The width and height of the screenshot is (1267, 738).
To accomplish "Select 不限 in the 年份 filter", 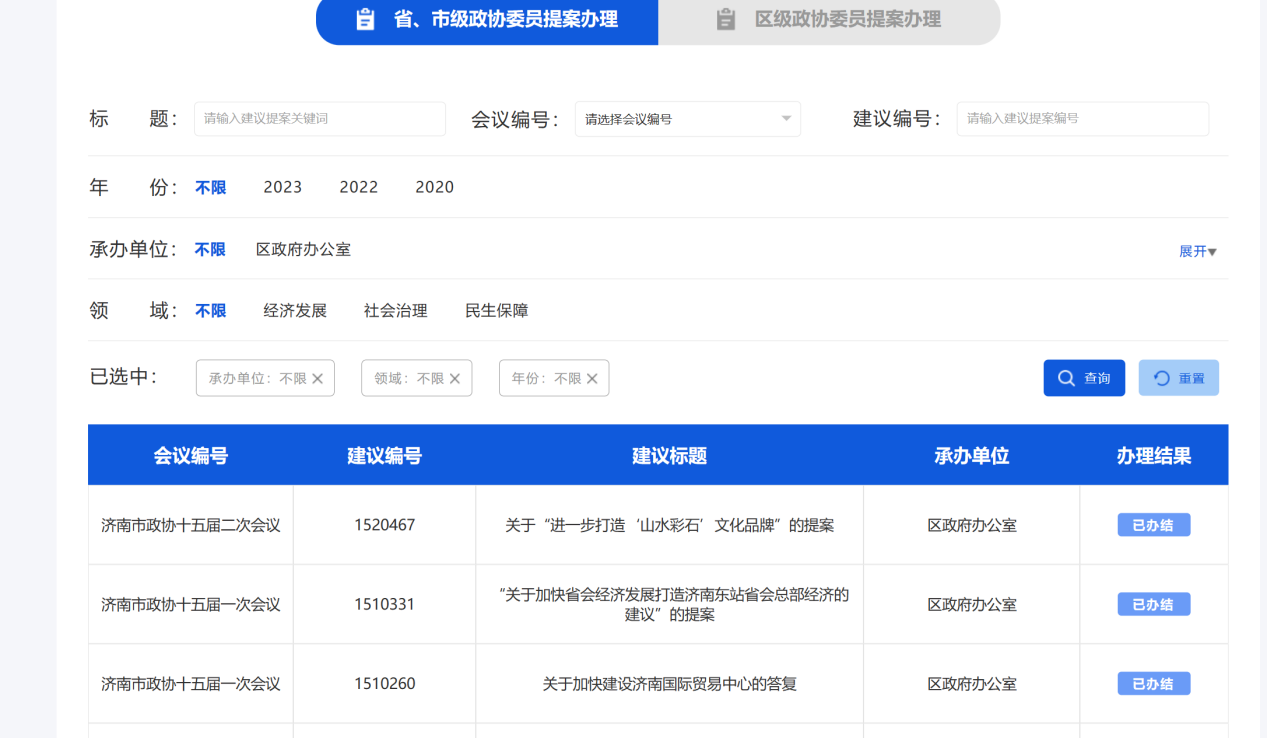I will (211, 187).
